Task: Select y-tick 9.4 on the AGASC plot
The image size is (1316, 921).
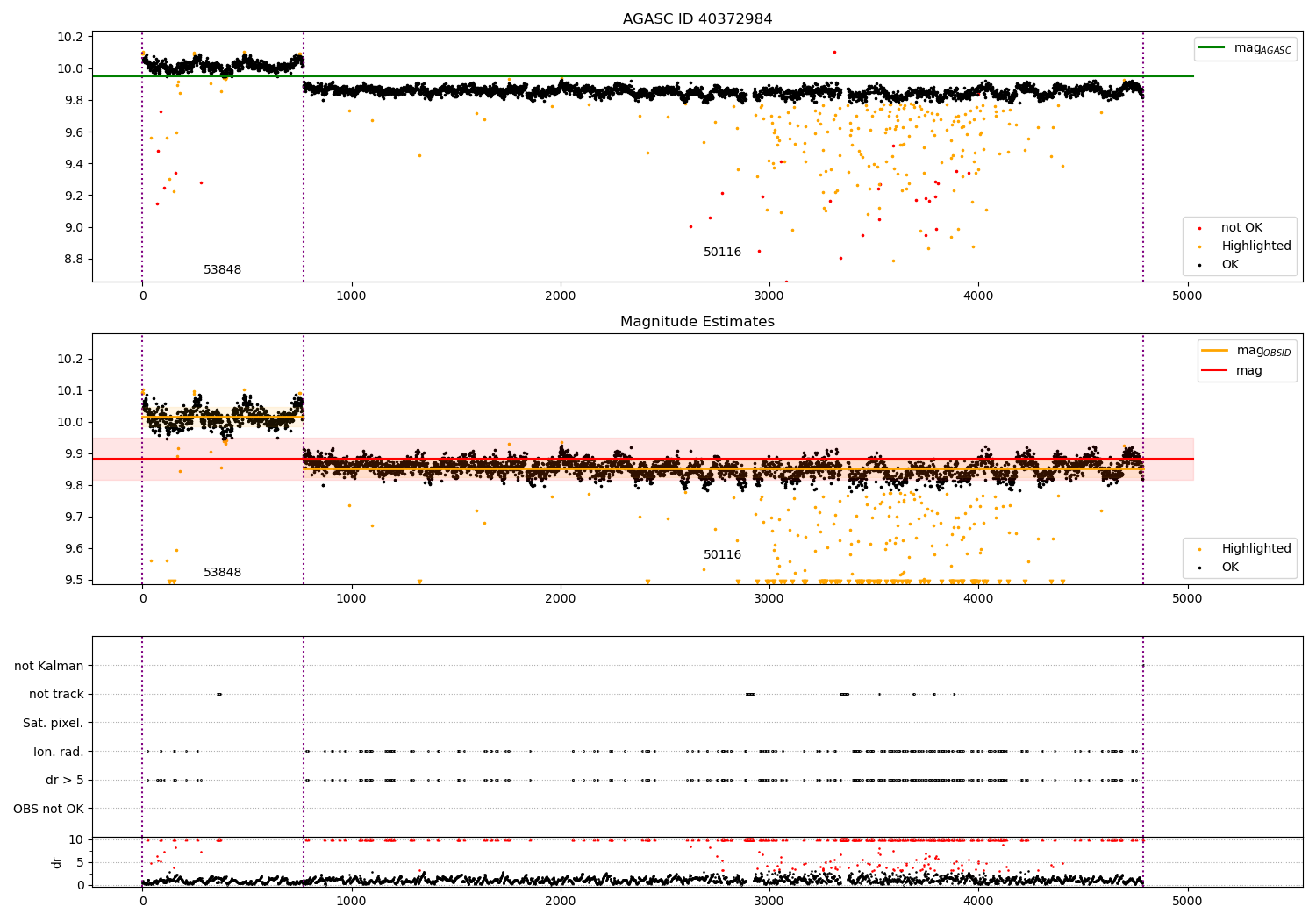Action: pyautogui.click(x=75, y=164)
